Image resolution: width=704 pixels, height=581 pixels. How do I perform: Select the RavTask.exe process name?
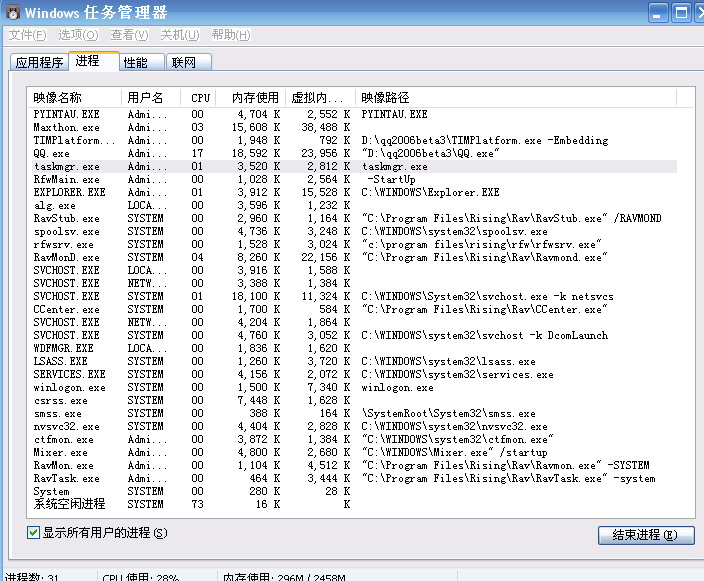click(x=66, y=479)
